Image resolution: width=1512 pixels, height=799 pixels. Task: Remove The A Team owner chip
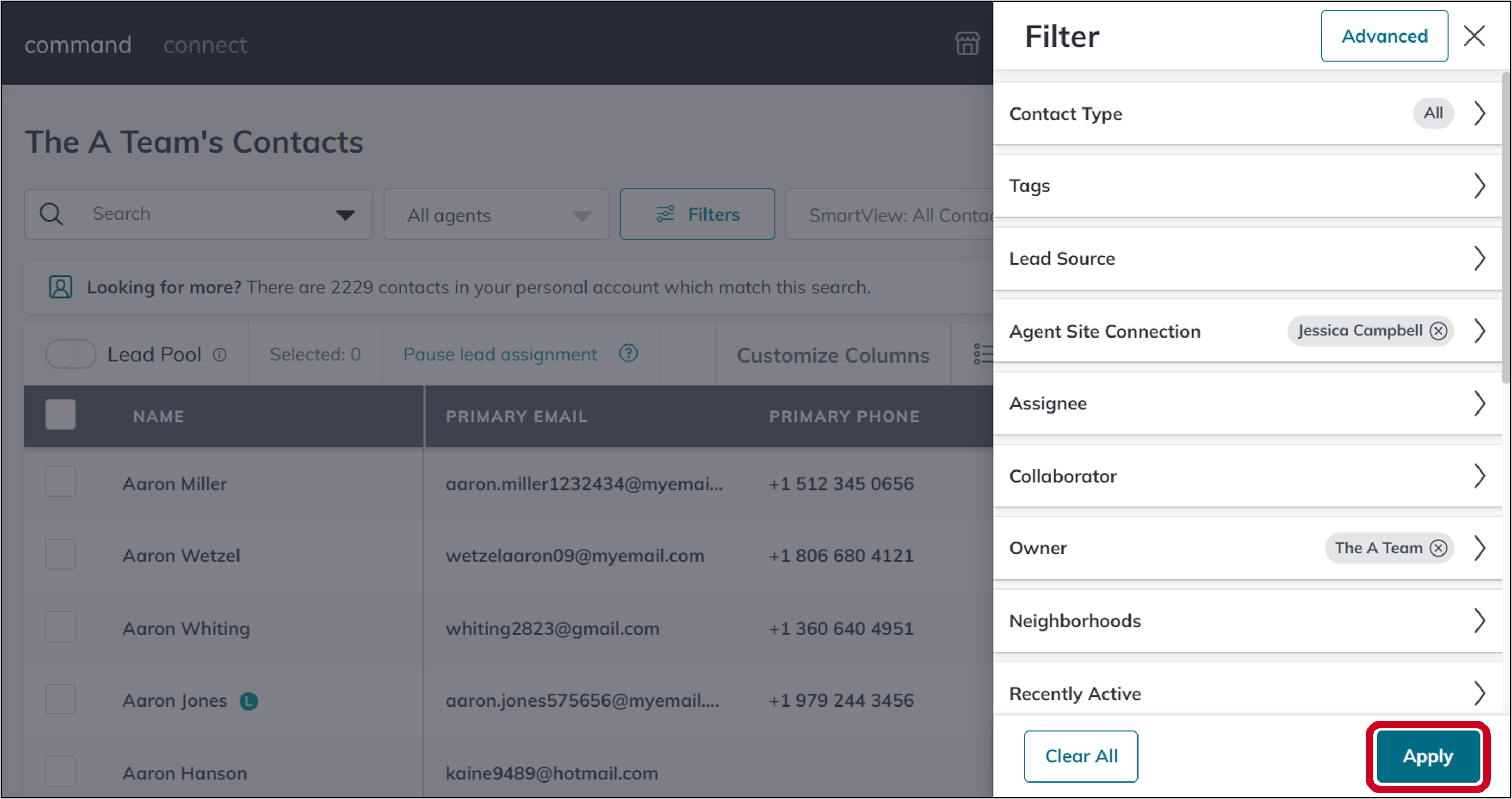[x=1438, y=548]
